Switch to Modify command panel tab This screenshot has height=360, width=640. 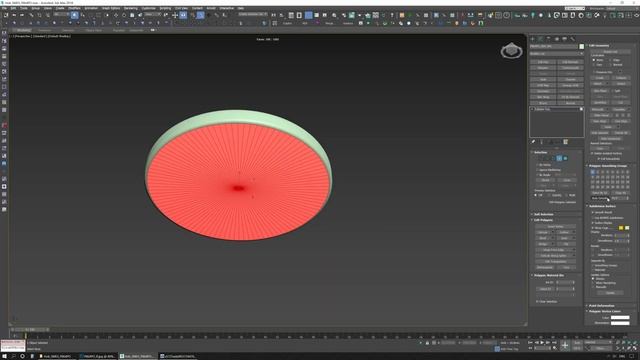(540, 39)
